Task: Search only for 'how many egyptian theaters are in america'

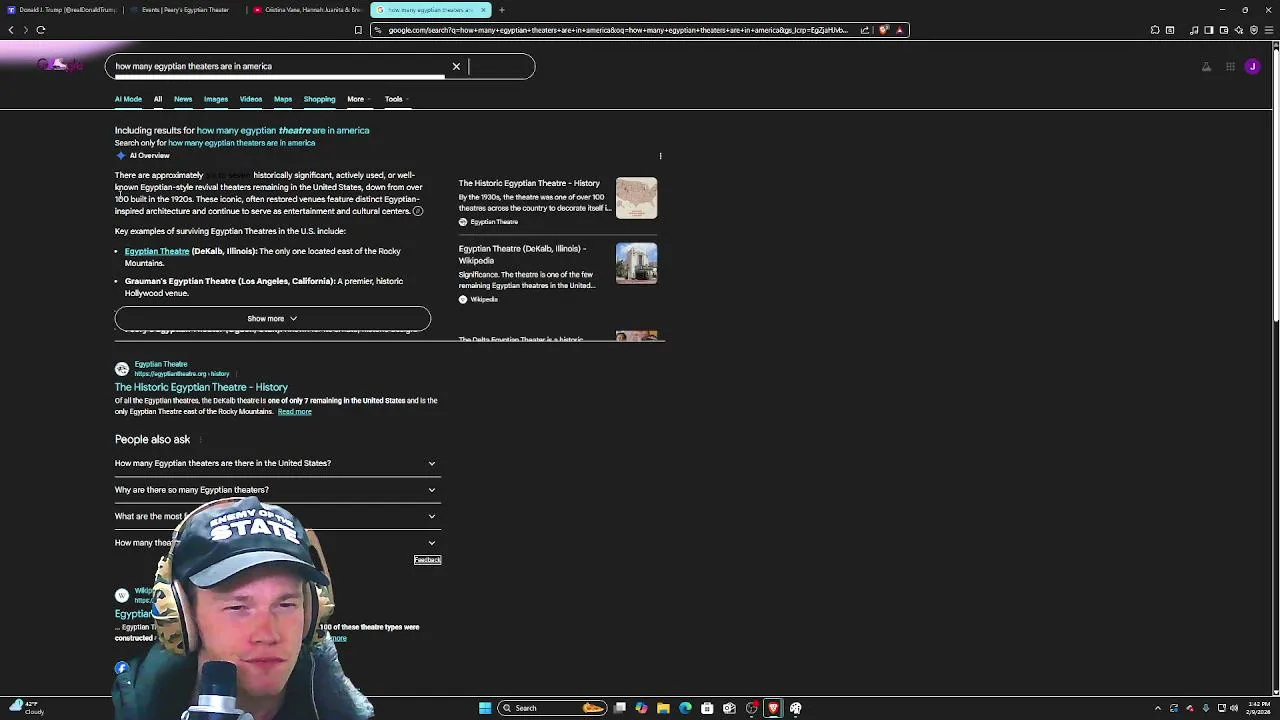Action: (241, 143)
